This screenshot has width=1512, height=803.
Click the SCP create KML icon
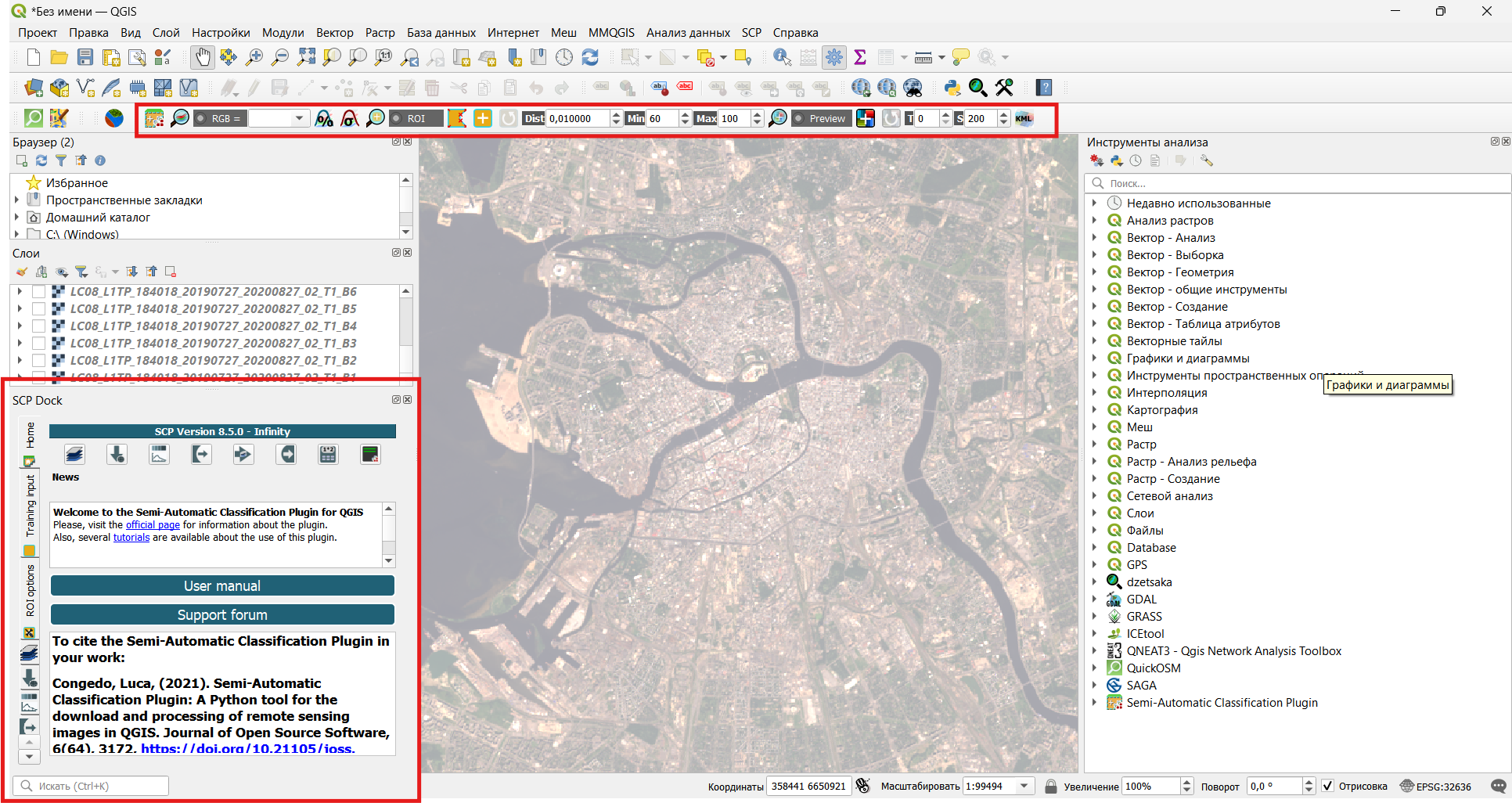1024,118
